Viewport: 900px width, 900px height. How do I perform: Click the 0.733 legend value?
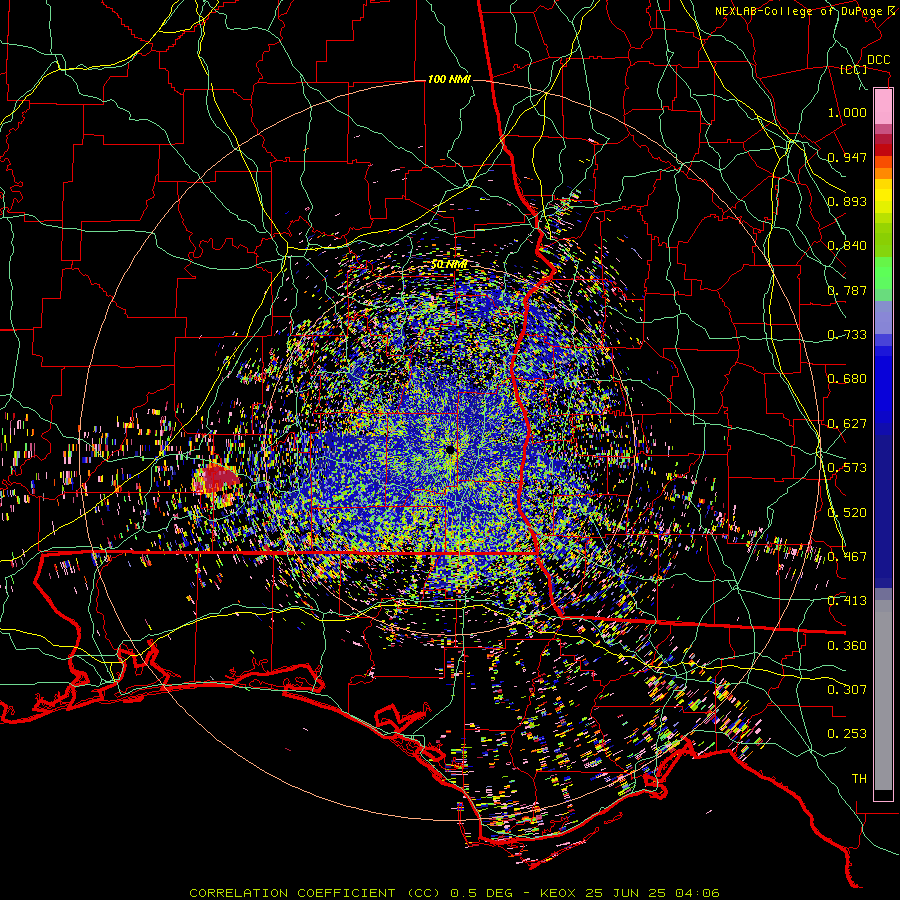[x=847, y=335]
